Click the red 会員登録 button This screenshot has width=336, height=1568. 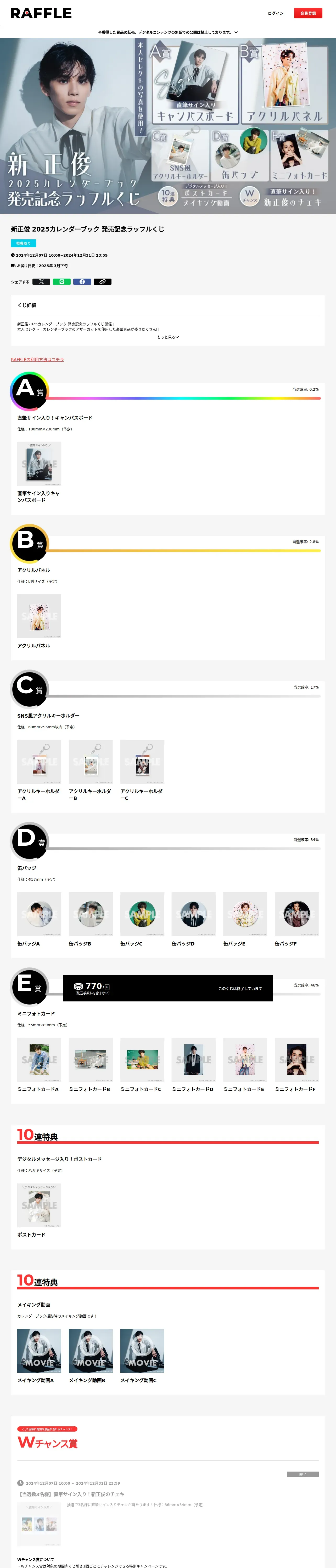tap(308, 13)
